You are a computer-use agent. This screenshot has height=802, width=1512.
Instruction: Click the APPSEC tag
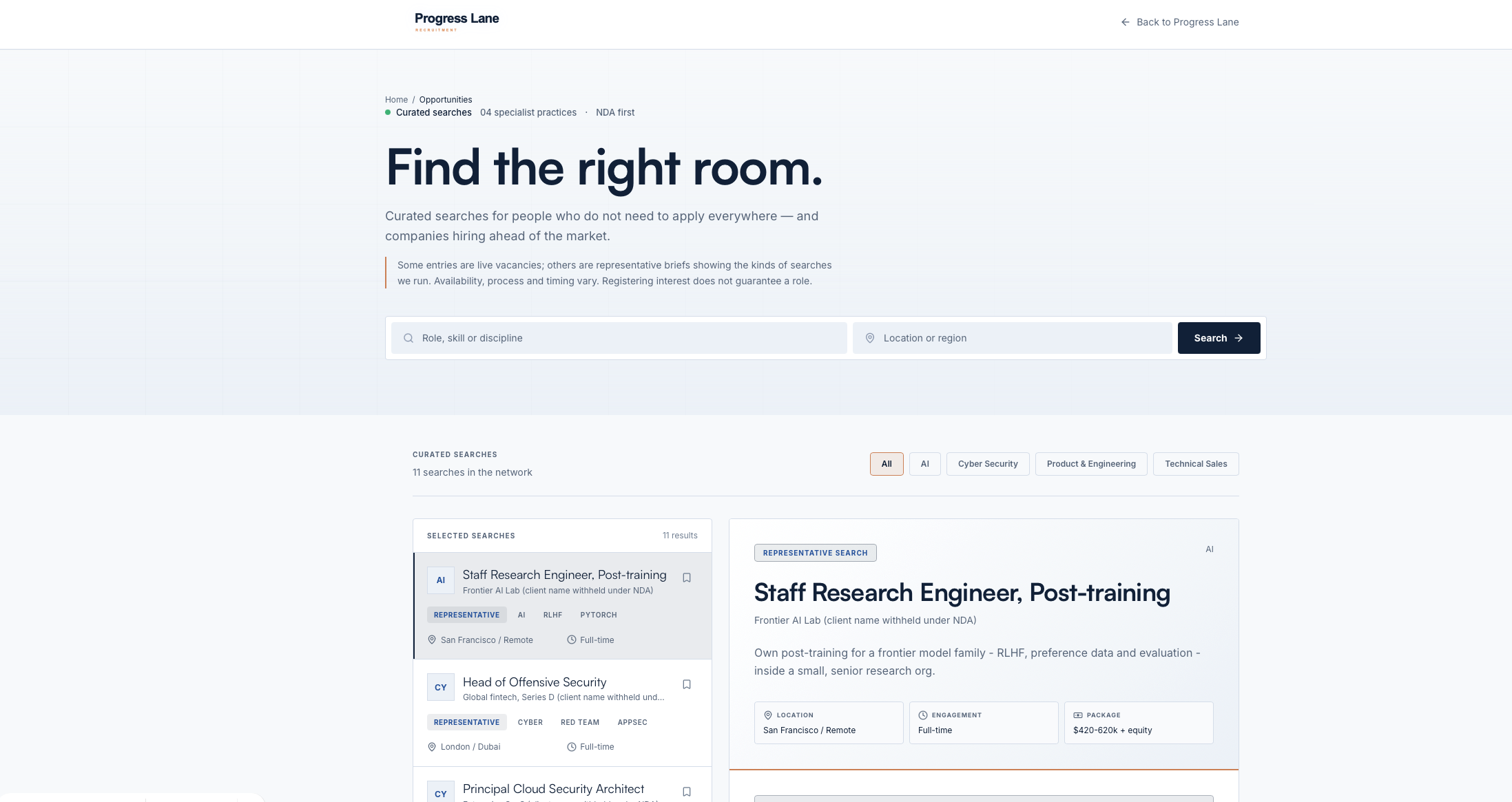632,722
